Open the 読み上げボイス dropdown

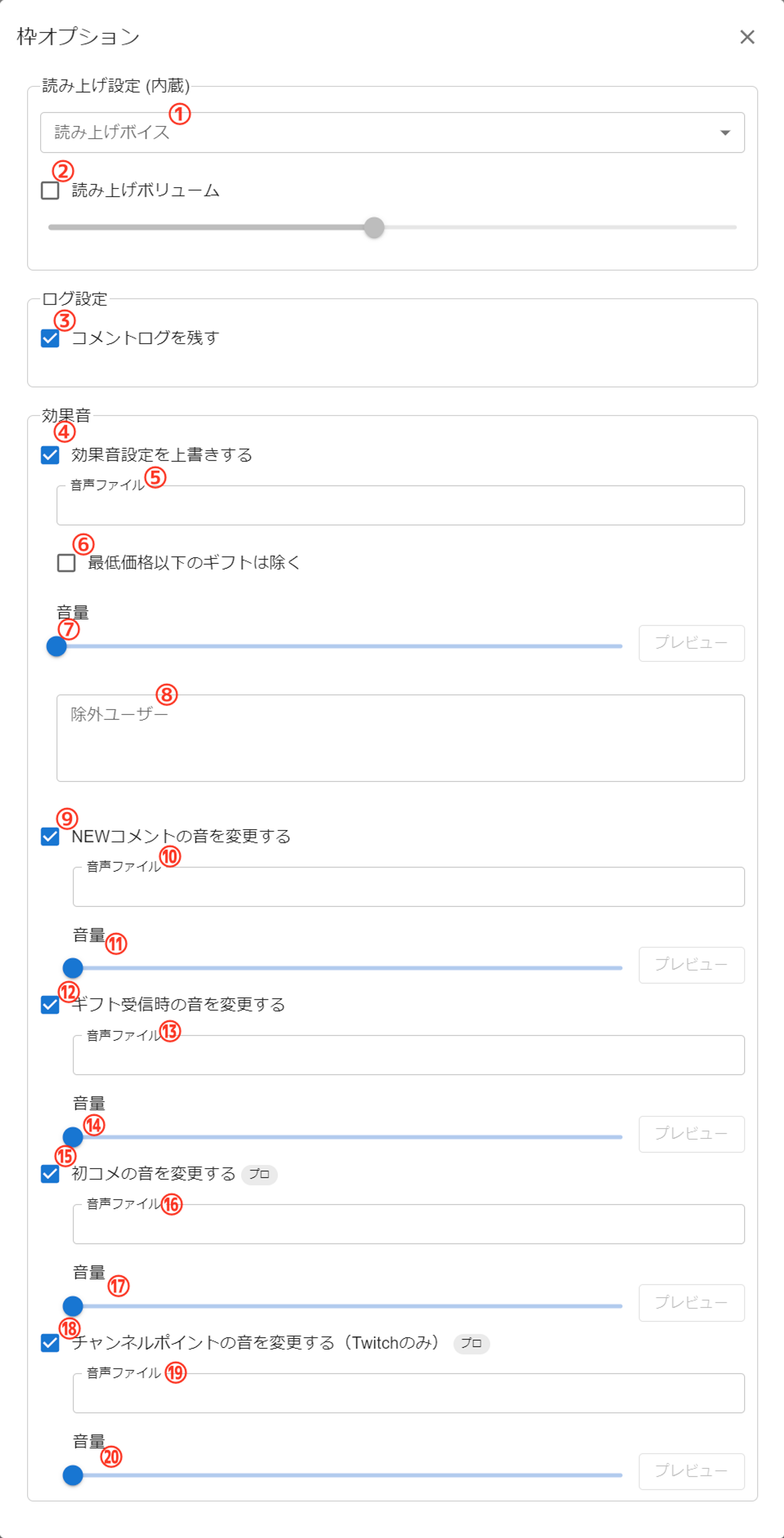pyautogui.click(x=392, y=133)
